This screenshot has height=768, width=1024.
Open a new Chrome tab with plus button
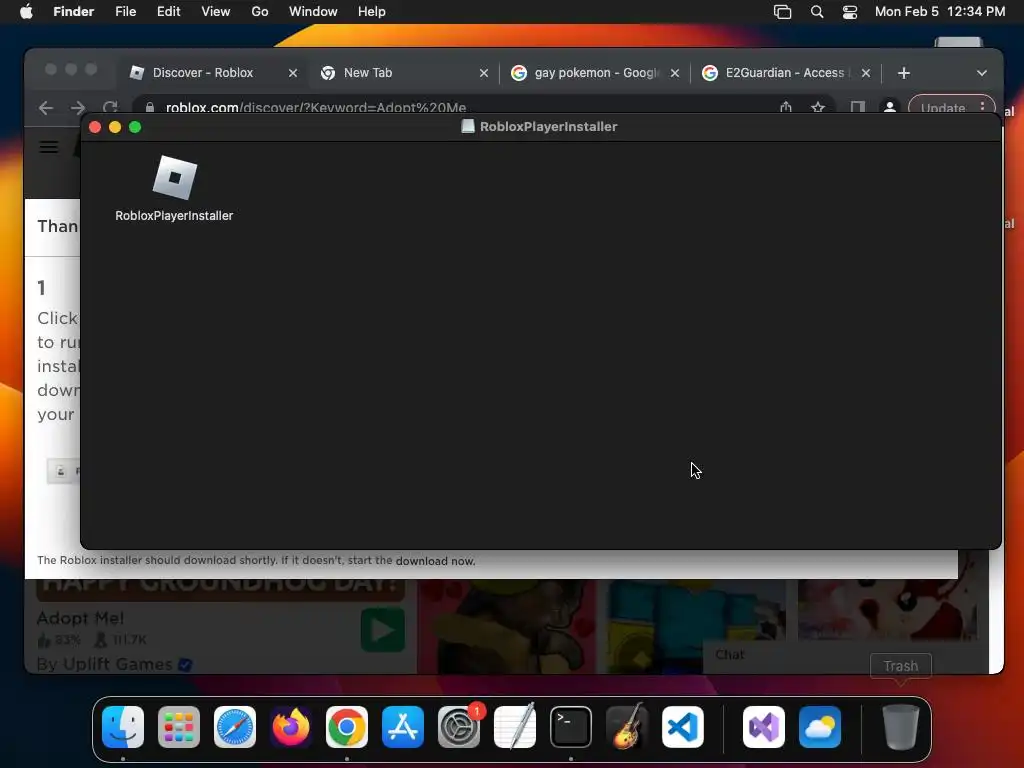(904, 73)
